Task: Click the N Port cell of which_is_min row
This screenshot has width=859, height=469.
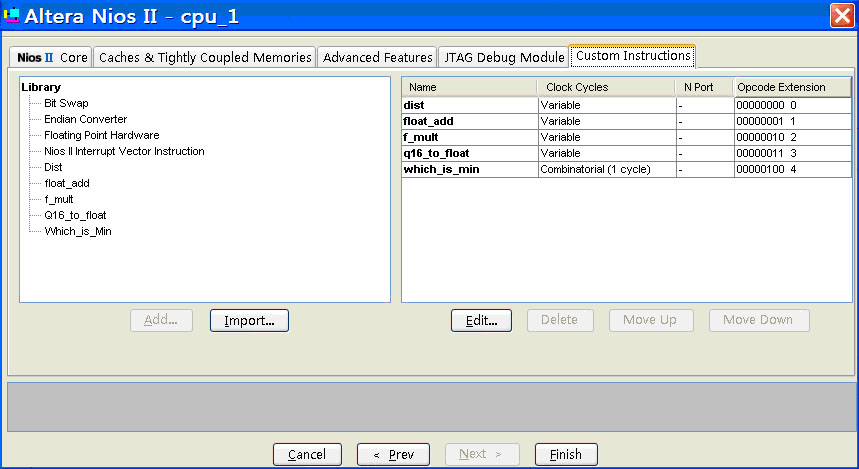Action: click(705, 169)
